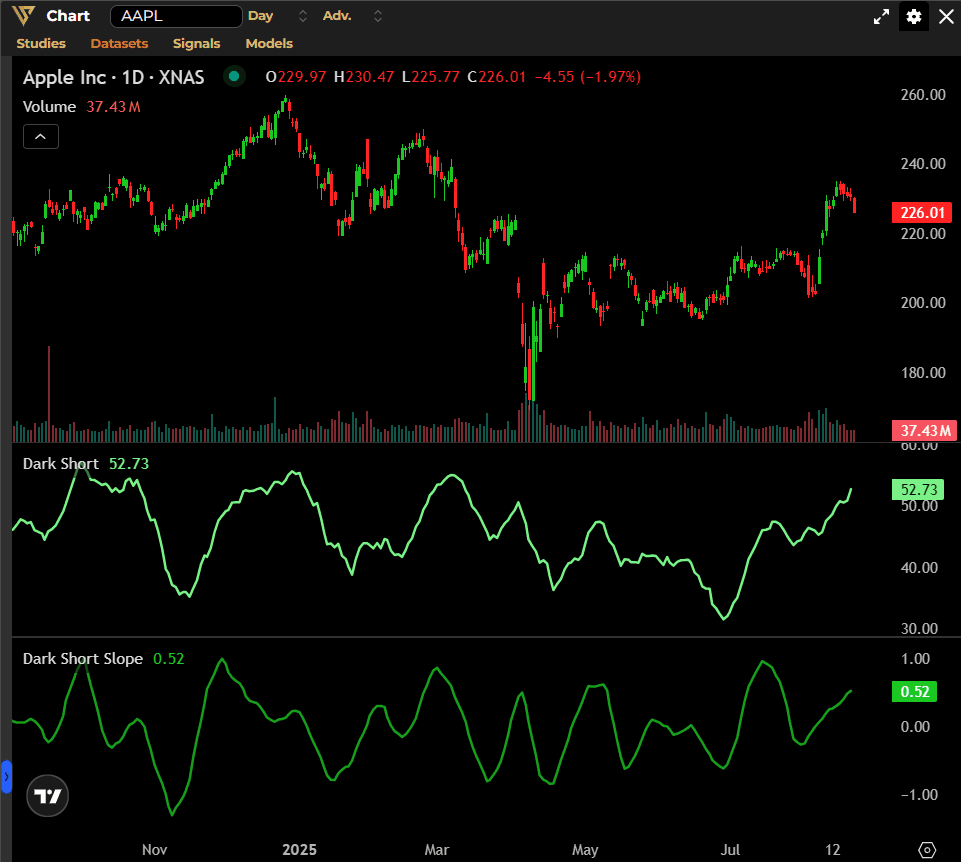961x862 pixels.
Task: Collapse the indicator legend with caret button
Action: coord(40,137)
